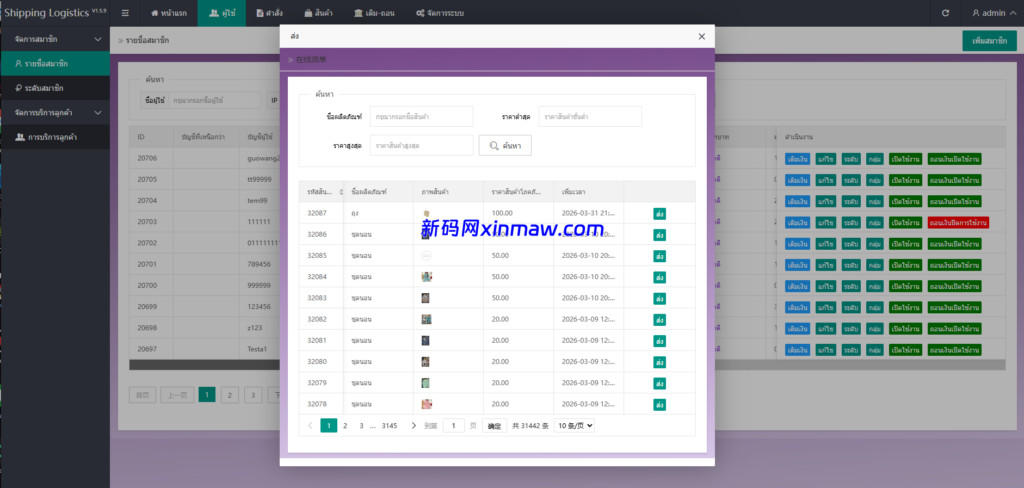Open the หน้าแรก home tab
1024x488 pixels.
168,13
